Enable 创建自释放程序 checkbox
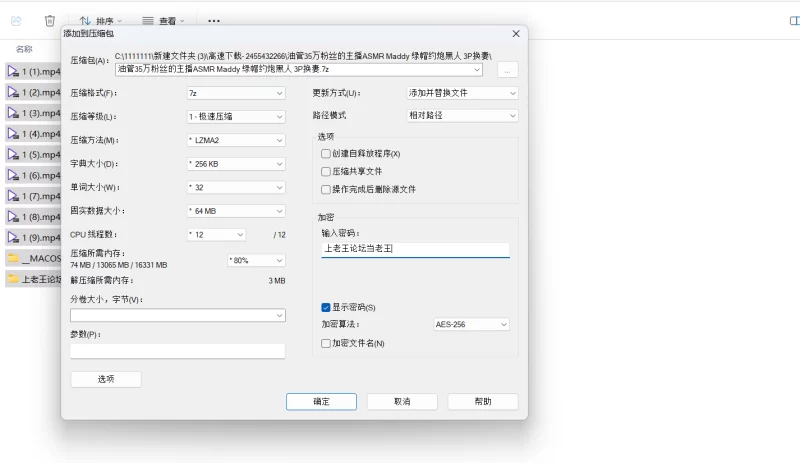The height and width of the screenshot is (463, 800). click(x=326, y=154)
